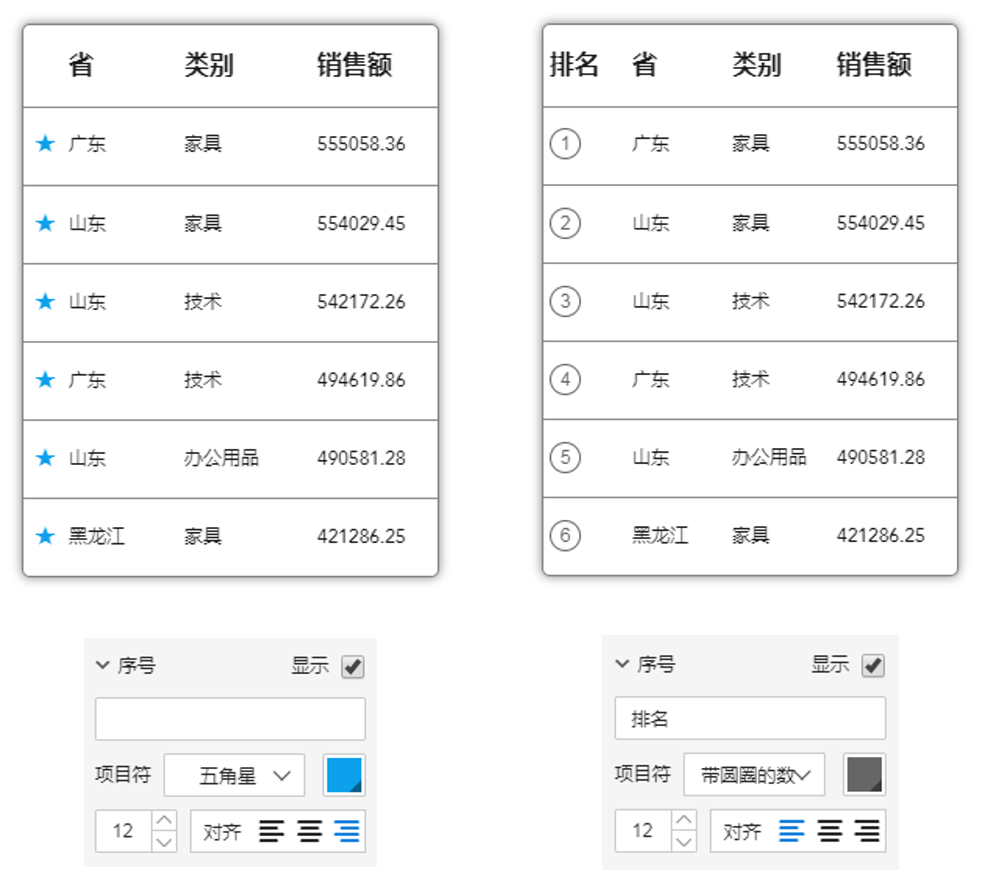Collapse the right 序号 section chevron

click(622, 665)
